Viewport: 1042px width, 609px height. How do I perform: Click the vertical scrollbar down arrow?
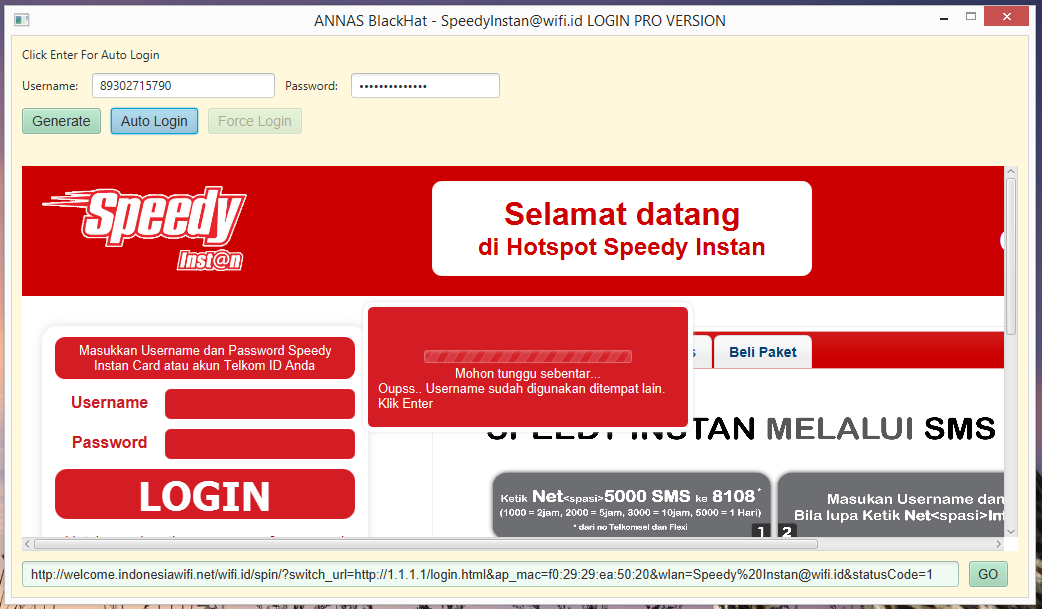tap(1011, 531)
